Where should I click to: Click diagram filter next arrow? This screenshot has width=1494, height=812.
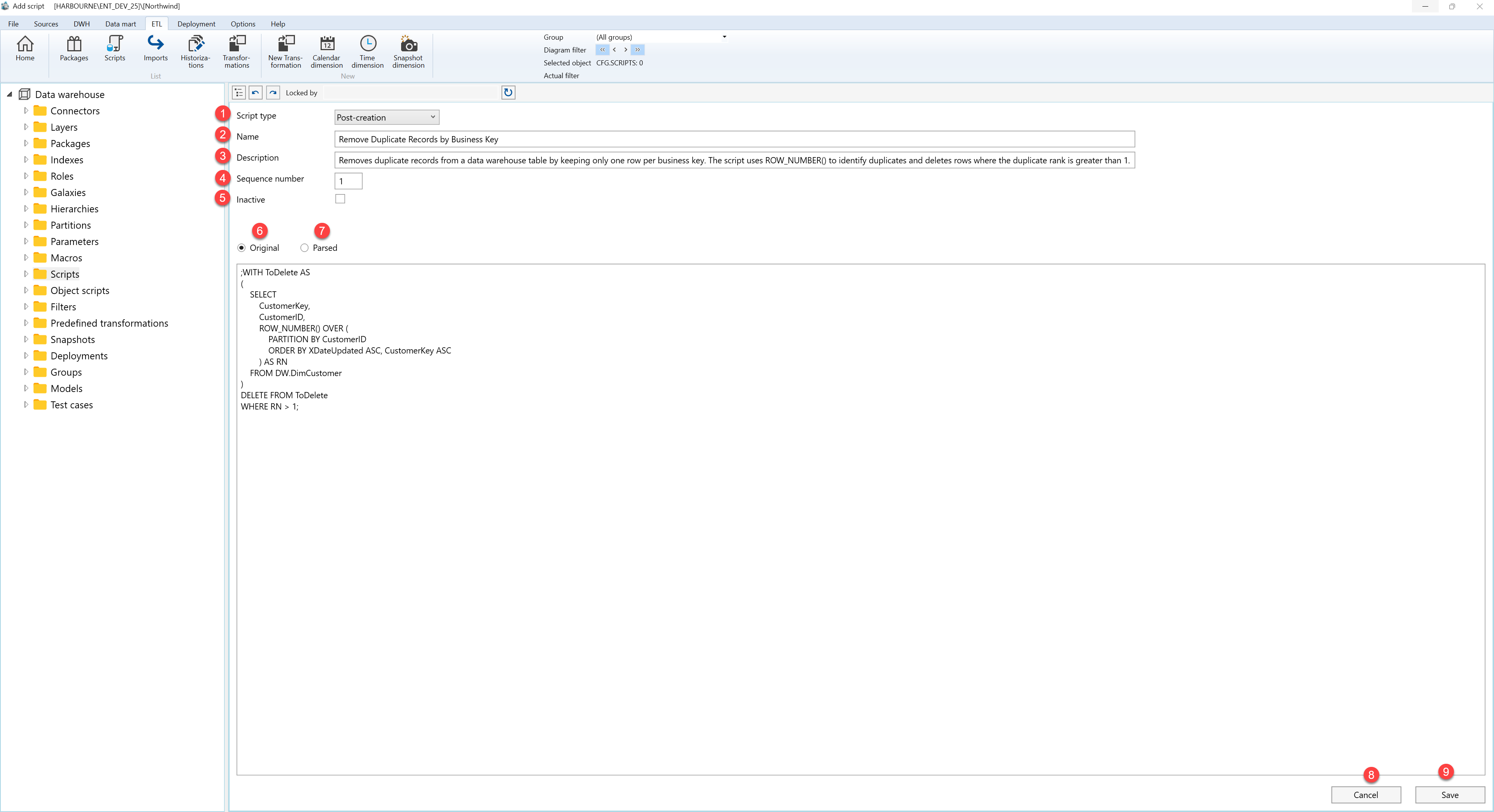(625, 50)
